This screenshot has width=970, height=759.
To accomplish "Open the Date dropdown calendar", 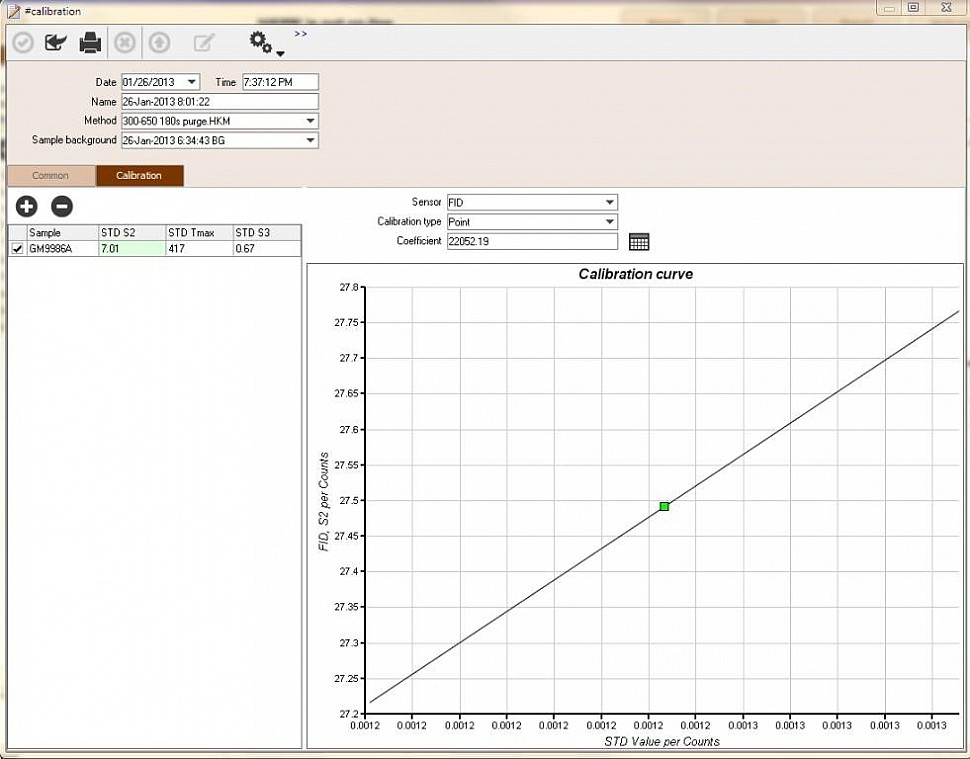I will pos(192,82).
